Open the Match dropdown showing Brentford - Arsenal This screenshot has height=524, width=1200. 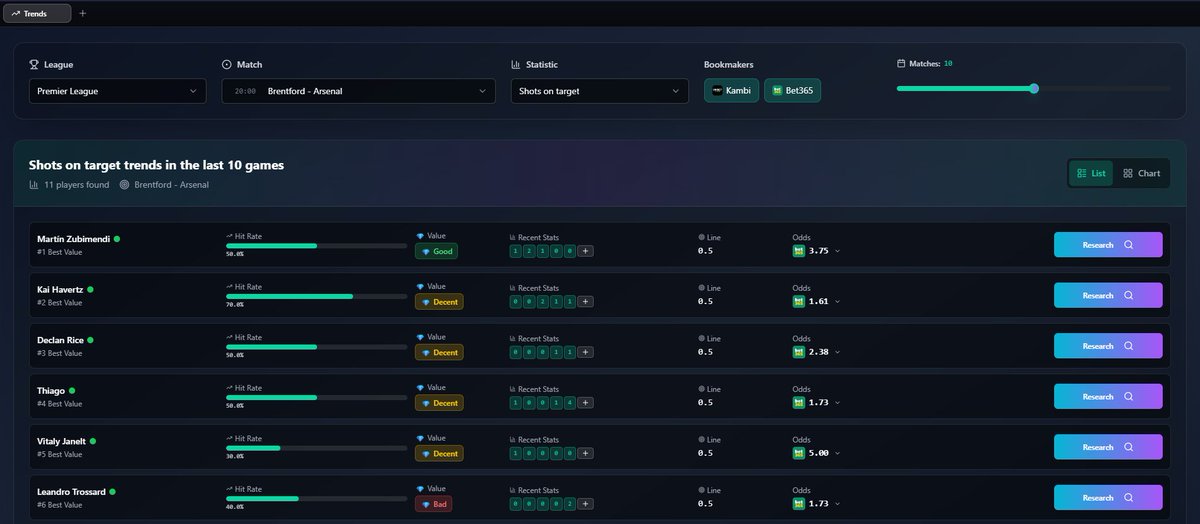358,91
